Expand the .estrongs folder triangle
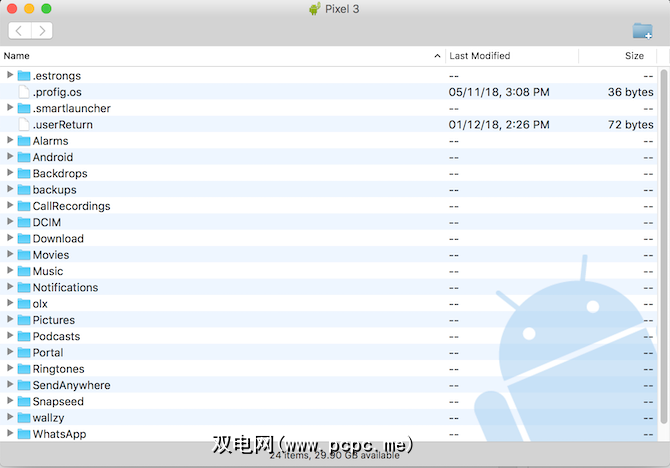670x468 pixels. point(10,75)
